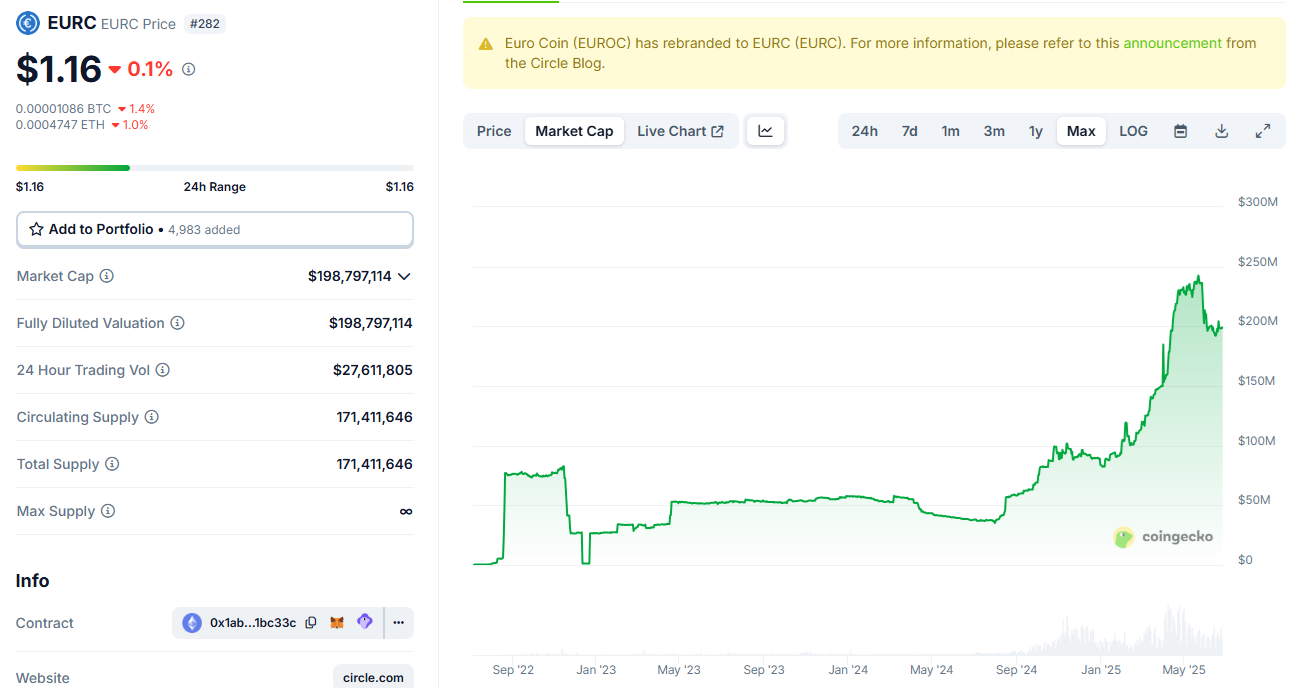Click Market Cap info tooltip icon
This screenshot has height=688, width=1290.
pos(107,276)
